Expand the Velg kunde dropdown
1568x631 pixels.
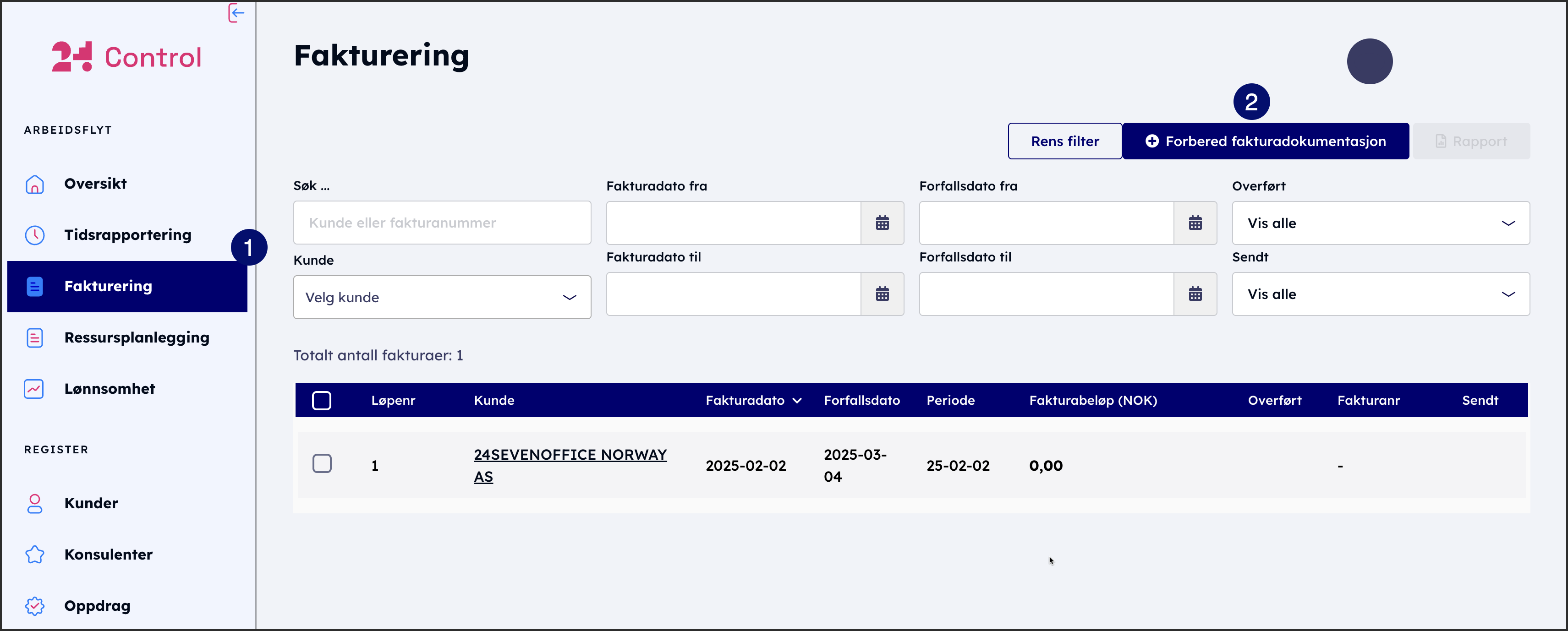click(442, 298)
